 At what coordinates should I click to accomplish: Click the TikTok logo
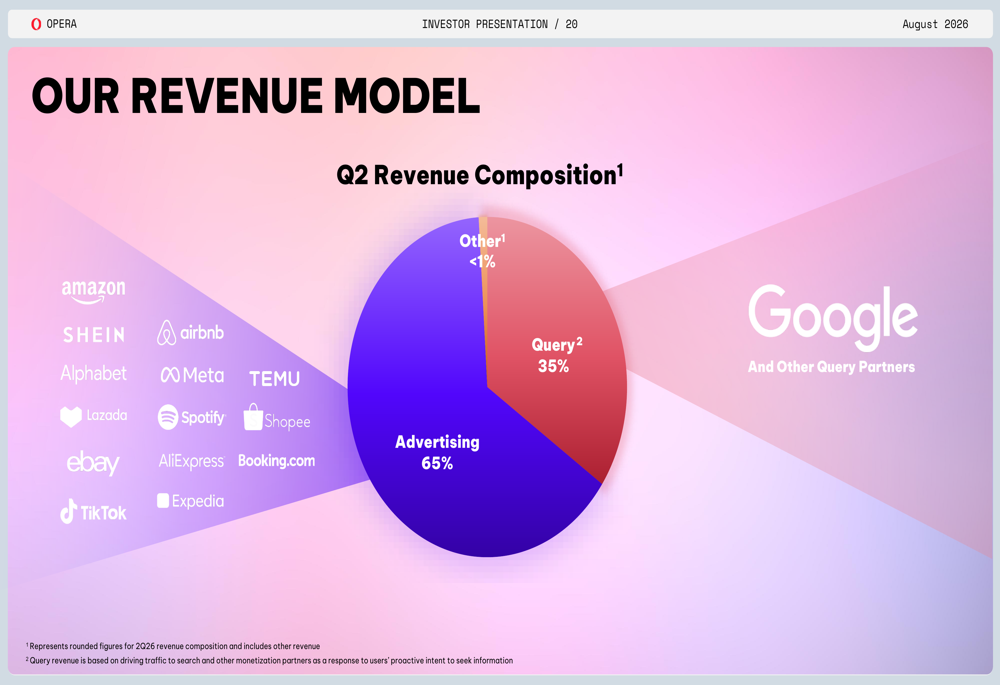click(93, 512)
